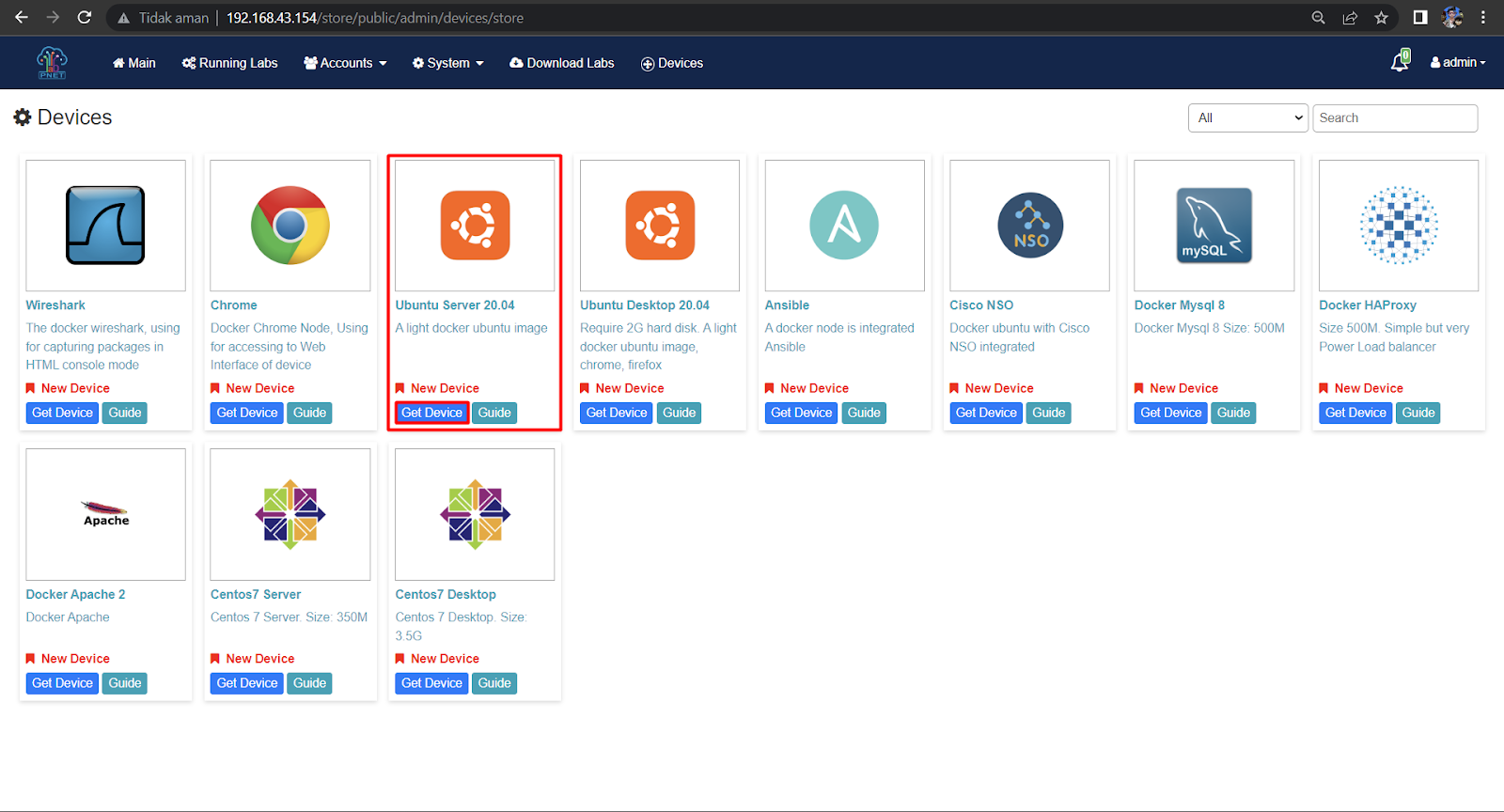
Task: Click the Cisco NSO logo thumbnail
Action: [x=1029, y=226]
